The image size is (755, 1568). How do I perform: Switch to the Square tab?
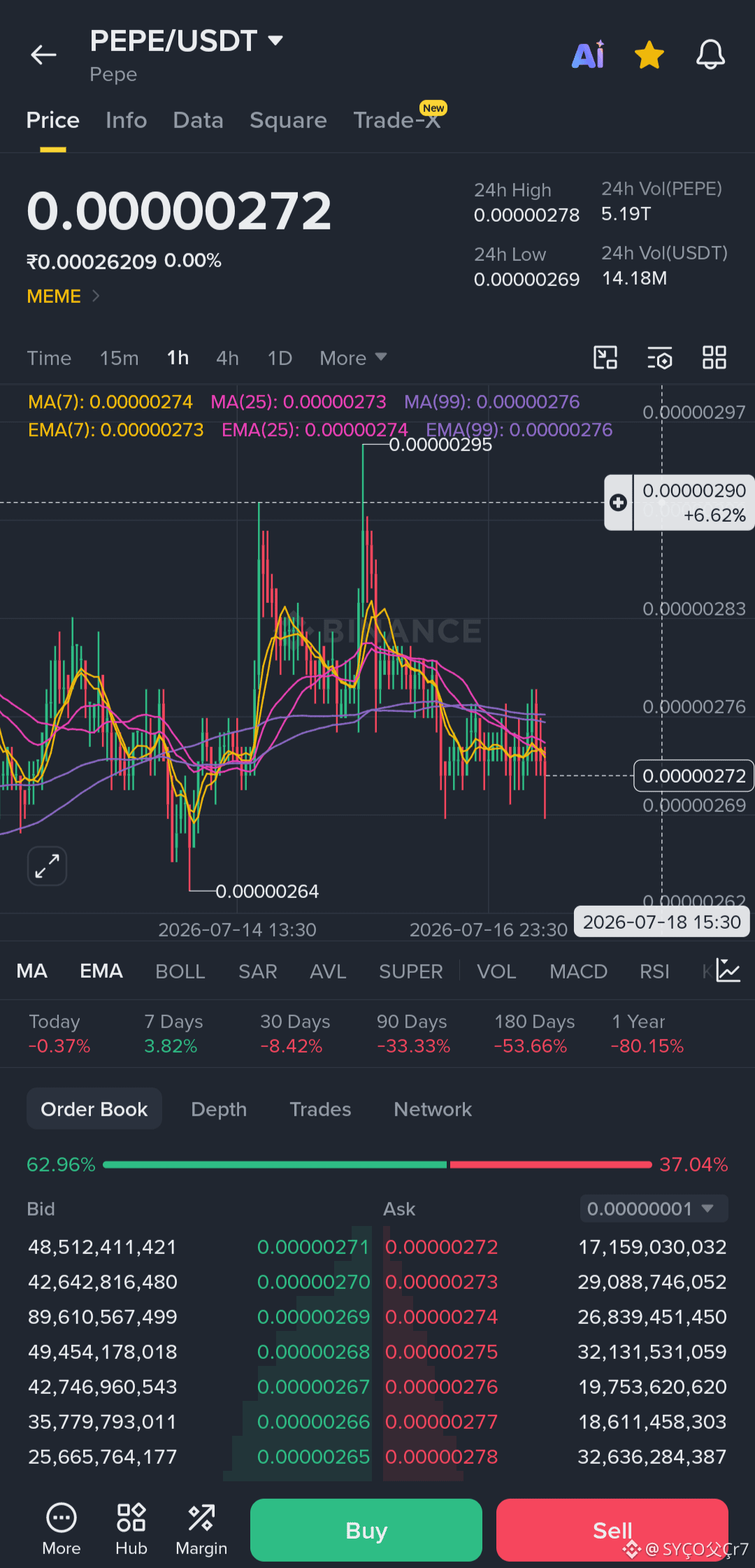coord(288,120)
